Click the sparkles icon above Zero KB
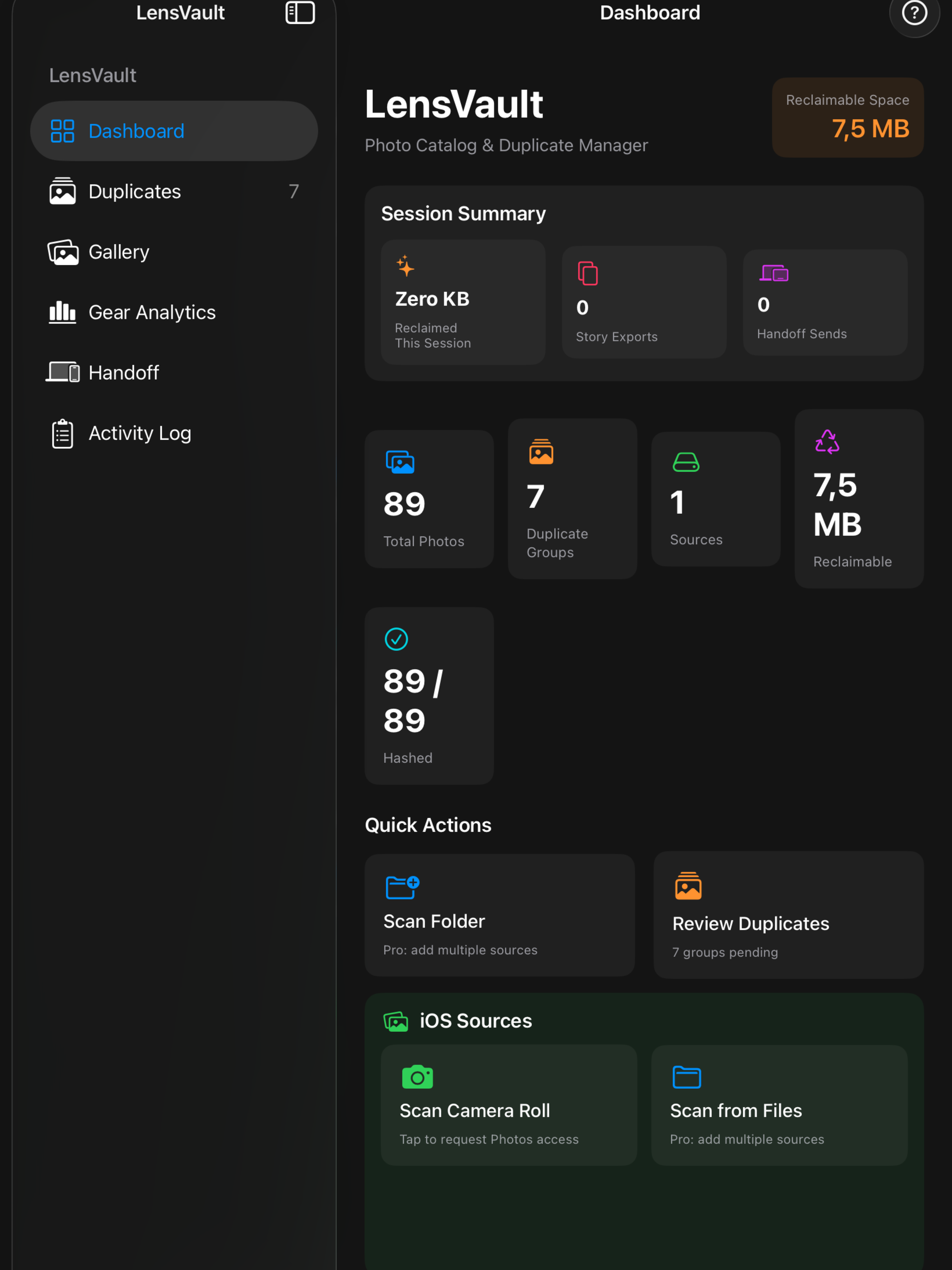Image resolution: width=952 pixels, height=1270 pixels. click(x=405, y=266)
